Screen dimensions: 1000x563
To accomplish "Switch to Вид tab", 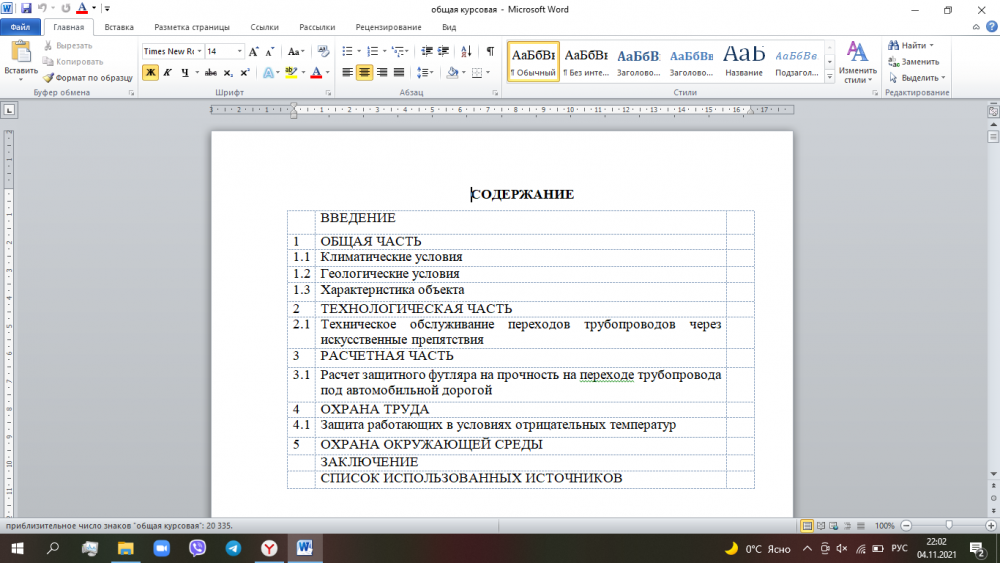I will coord(449,27).
